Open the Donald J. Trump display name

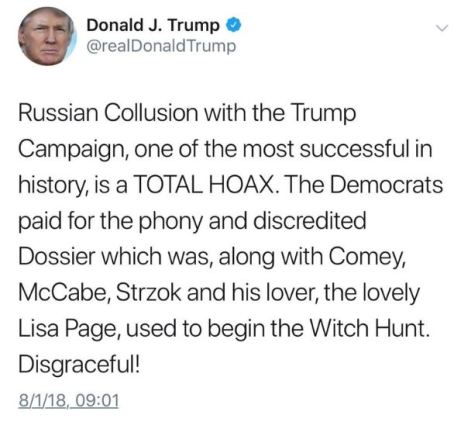coord(153,25)
